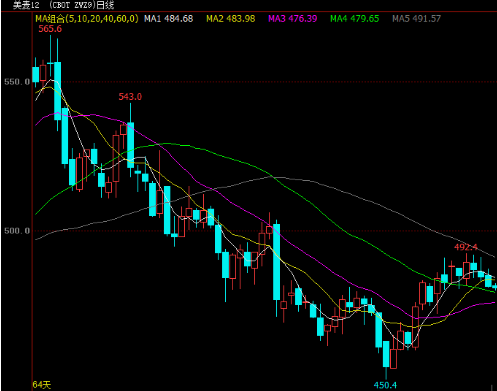The image size is (497, 391).
Task: Click the 543.0 peak price label
Action: tap(130, 97)
